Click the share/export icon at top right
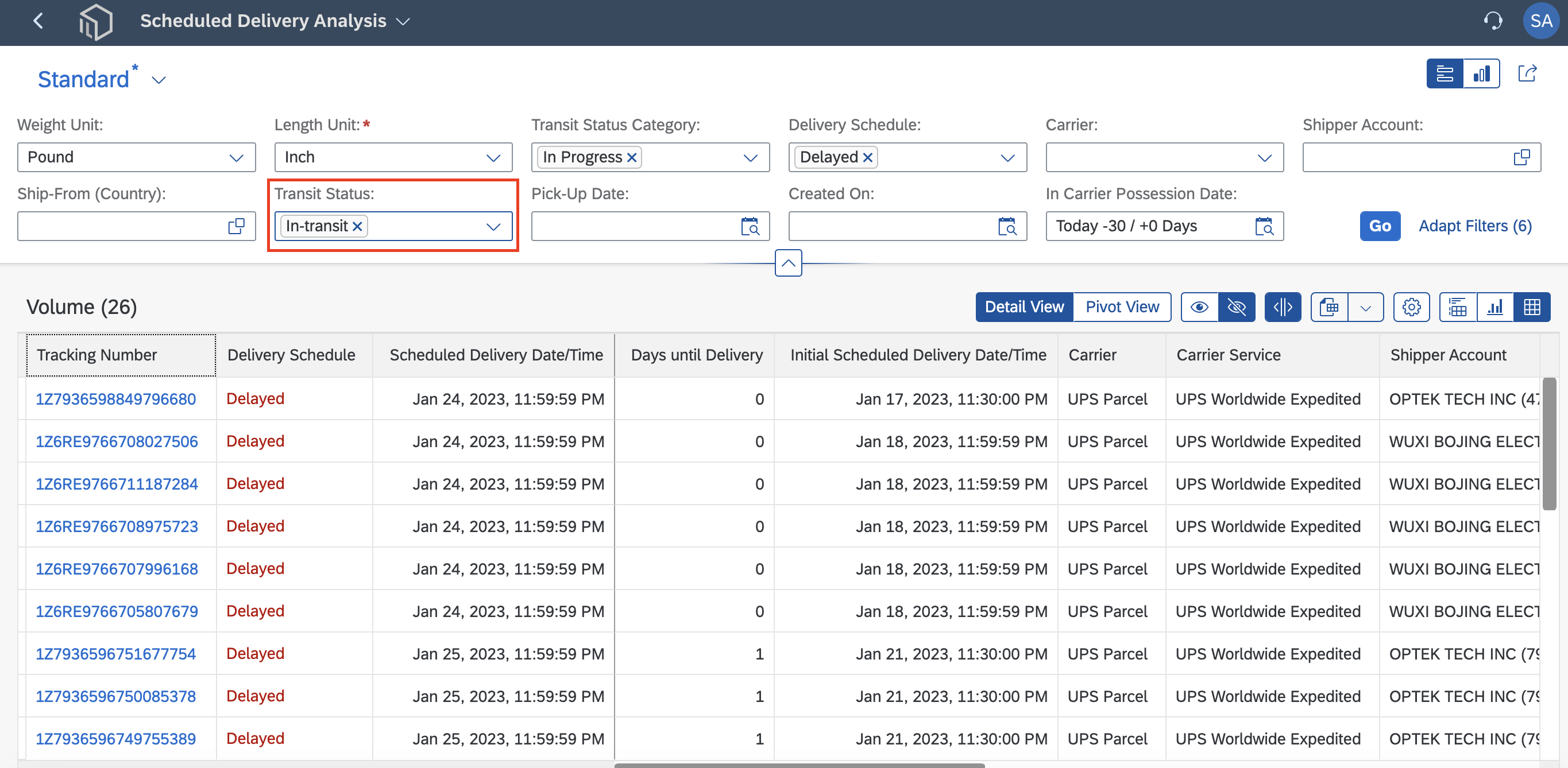 coord(1527,74)
